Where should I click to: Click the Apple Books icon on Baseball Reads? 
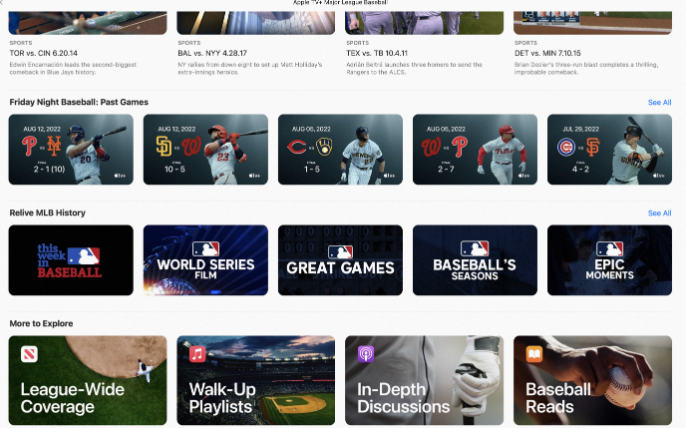[534, 354]
